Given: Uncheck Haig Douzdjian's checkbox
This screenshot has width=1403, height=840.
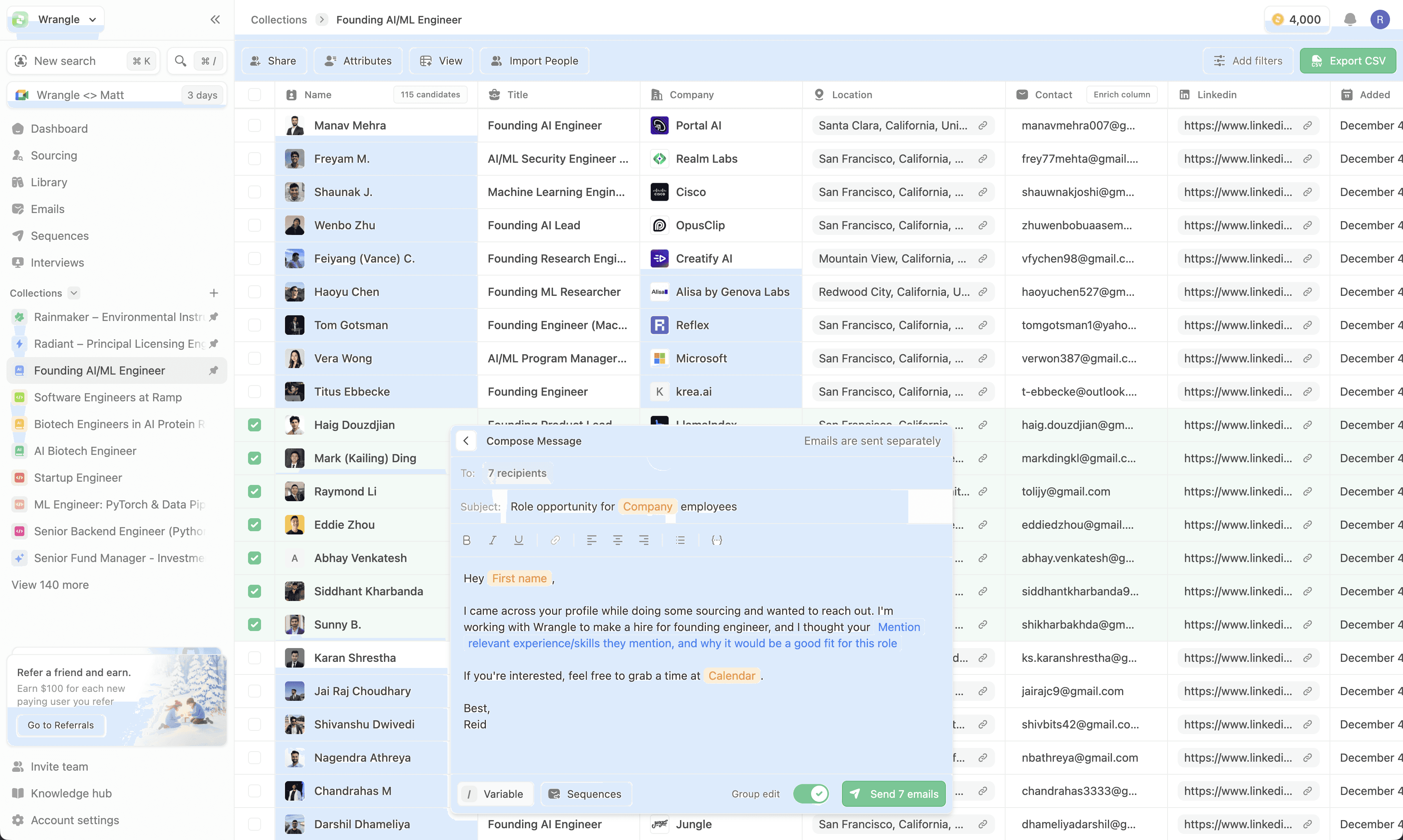Looking at the screenshot, I should (255, 424).
